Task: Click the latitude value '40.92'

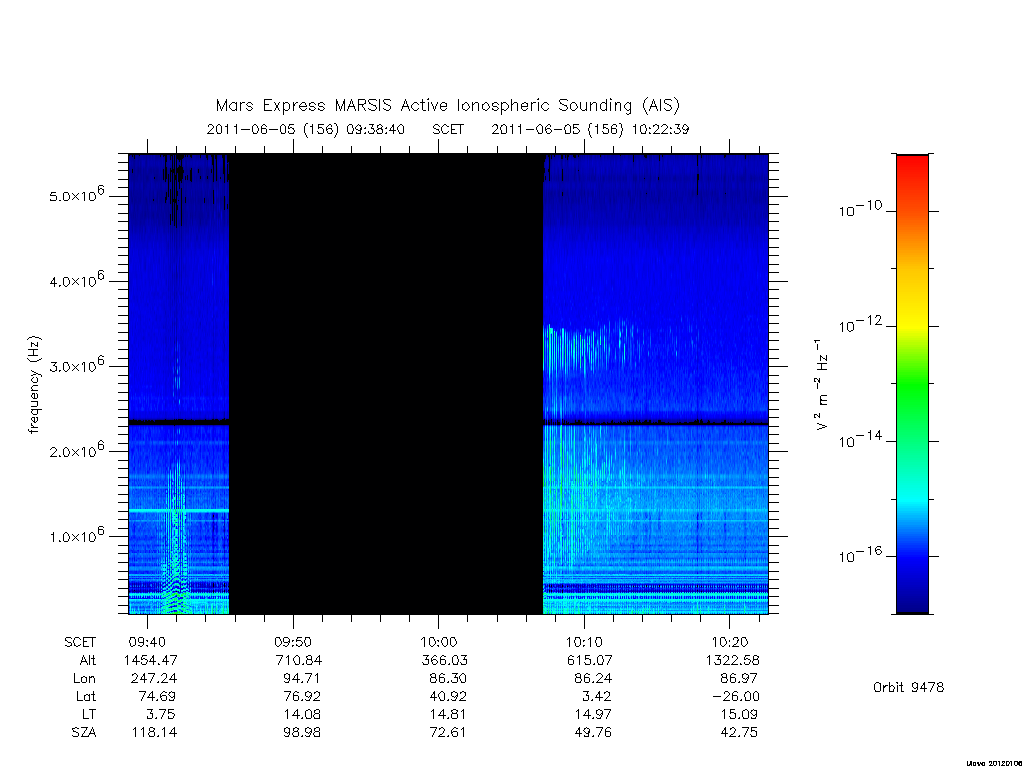Action: [x=448, y=697]
